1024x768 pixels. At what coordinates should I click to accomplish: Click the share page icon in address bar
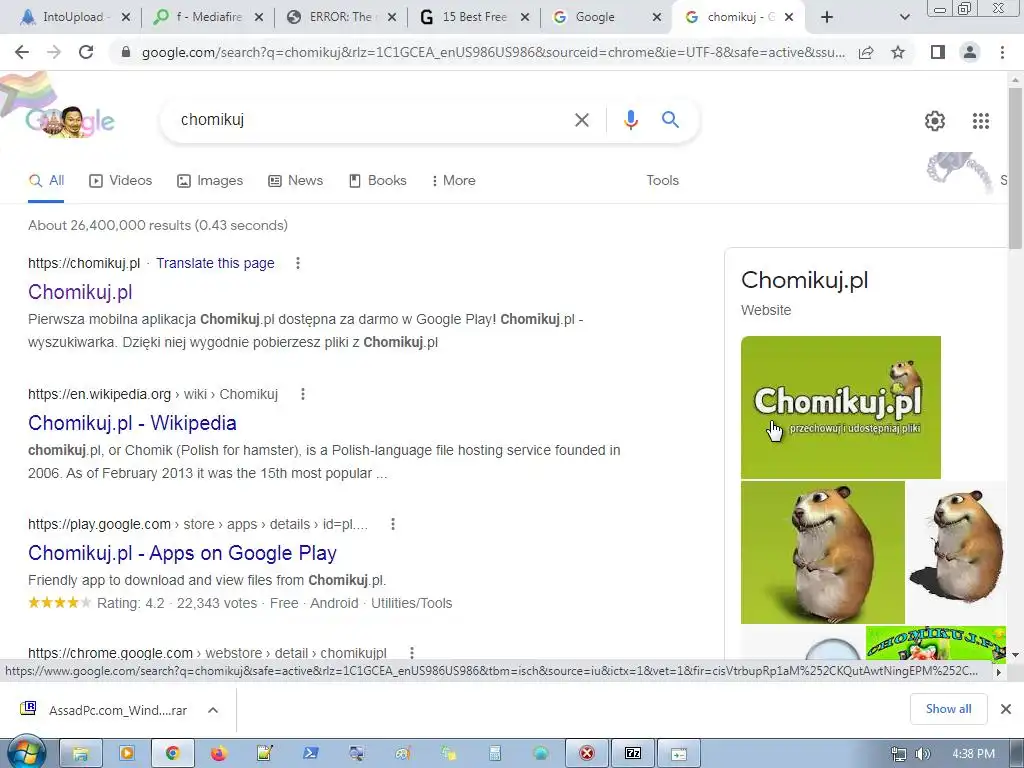click(x=866, y=52)
